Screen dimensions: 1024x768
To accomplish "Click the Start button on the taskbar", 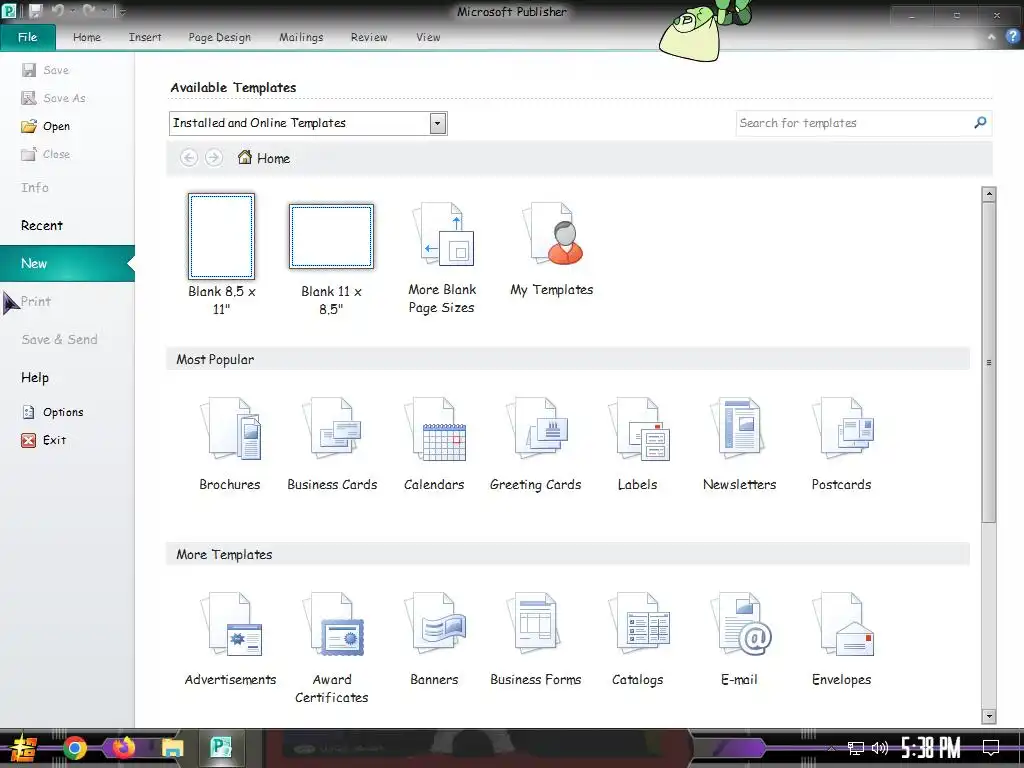I will point(23,748).
